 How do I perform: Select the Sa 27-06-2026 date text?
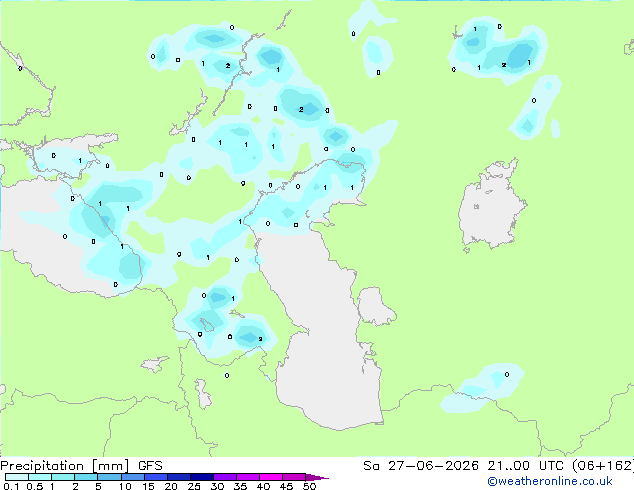[x=421, y=466]
